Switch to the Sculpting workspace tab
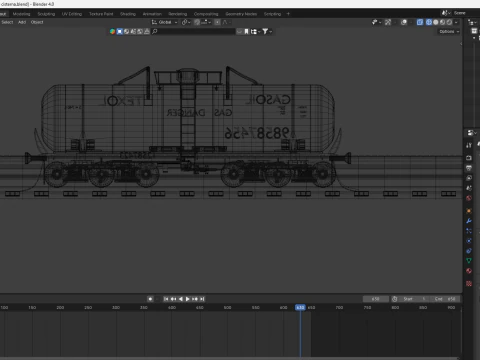Image resolution: width=480 pixels, height=360 pixels. [x=46, y=14]
